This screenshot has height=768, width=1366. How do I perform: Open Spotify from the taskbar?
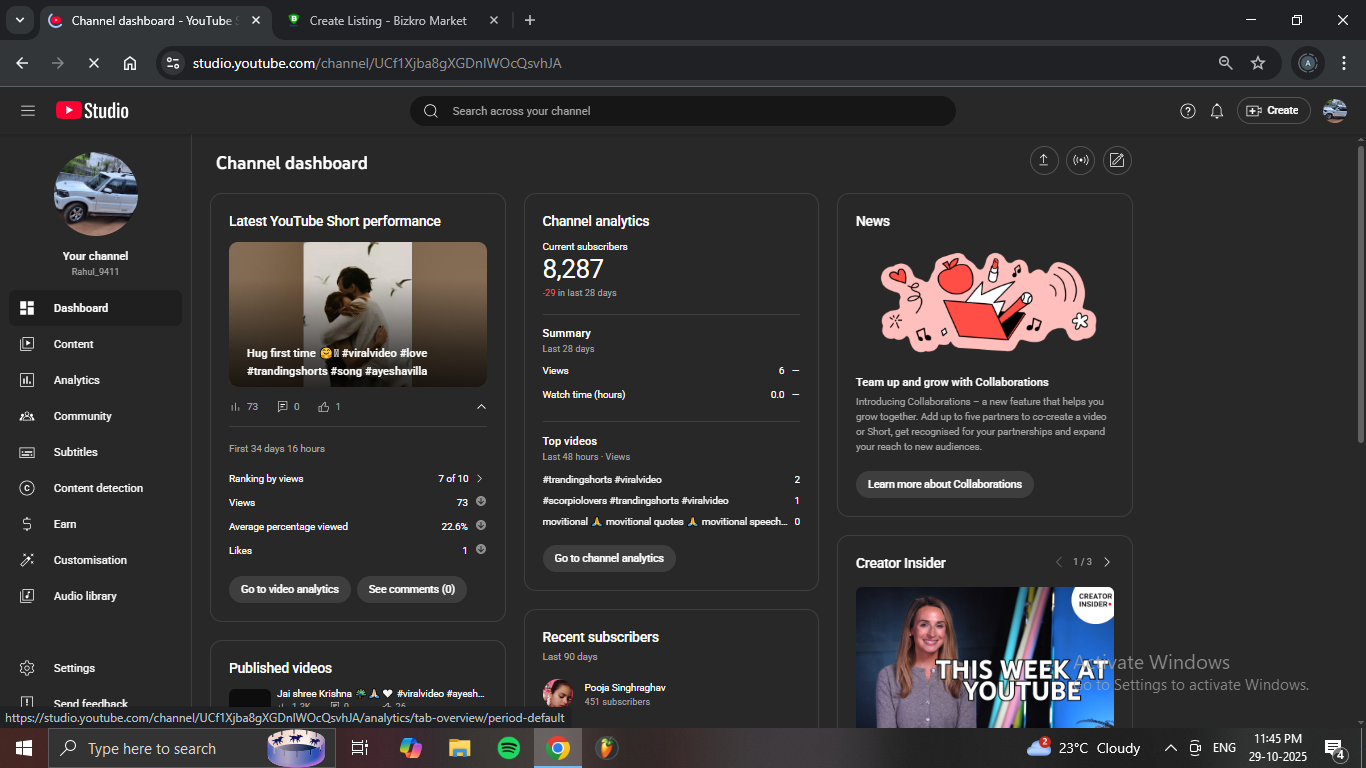509,748
